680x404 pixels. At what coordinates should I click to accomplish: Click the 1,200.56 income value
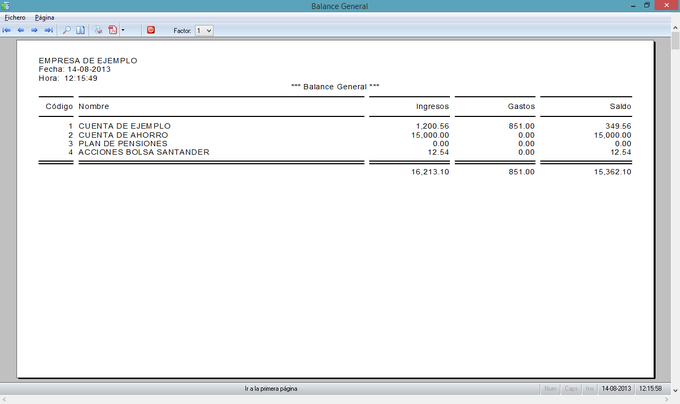[432, 126]
